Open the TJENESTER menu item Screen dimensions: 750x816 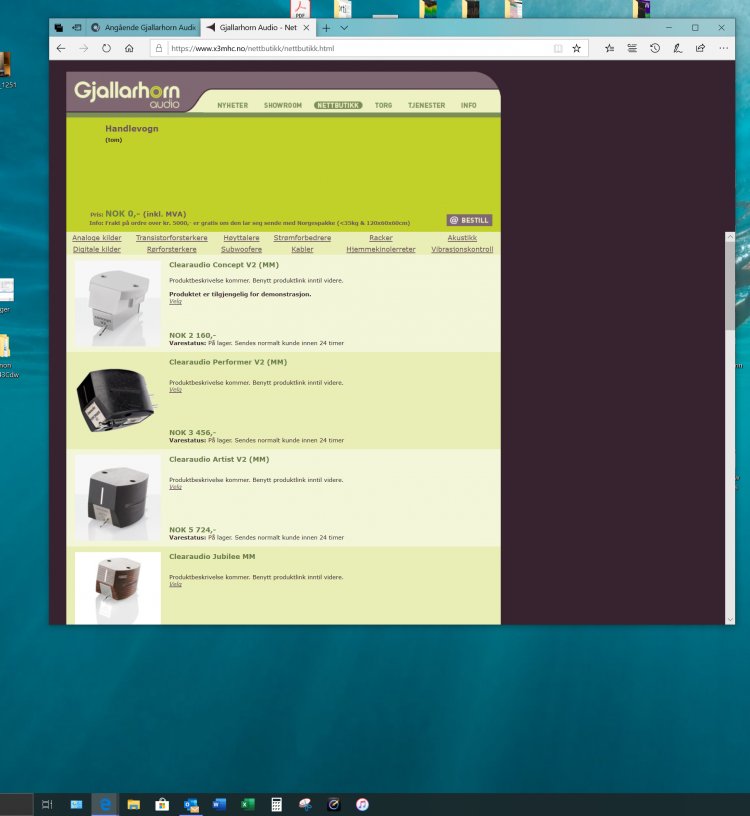[426, 105]
